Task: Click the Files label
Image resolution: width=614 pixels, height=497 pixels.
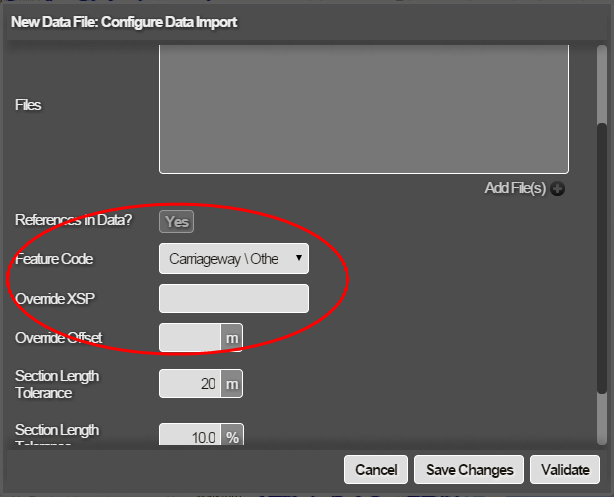Action: [x=28, y=104]
